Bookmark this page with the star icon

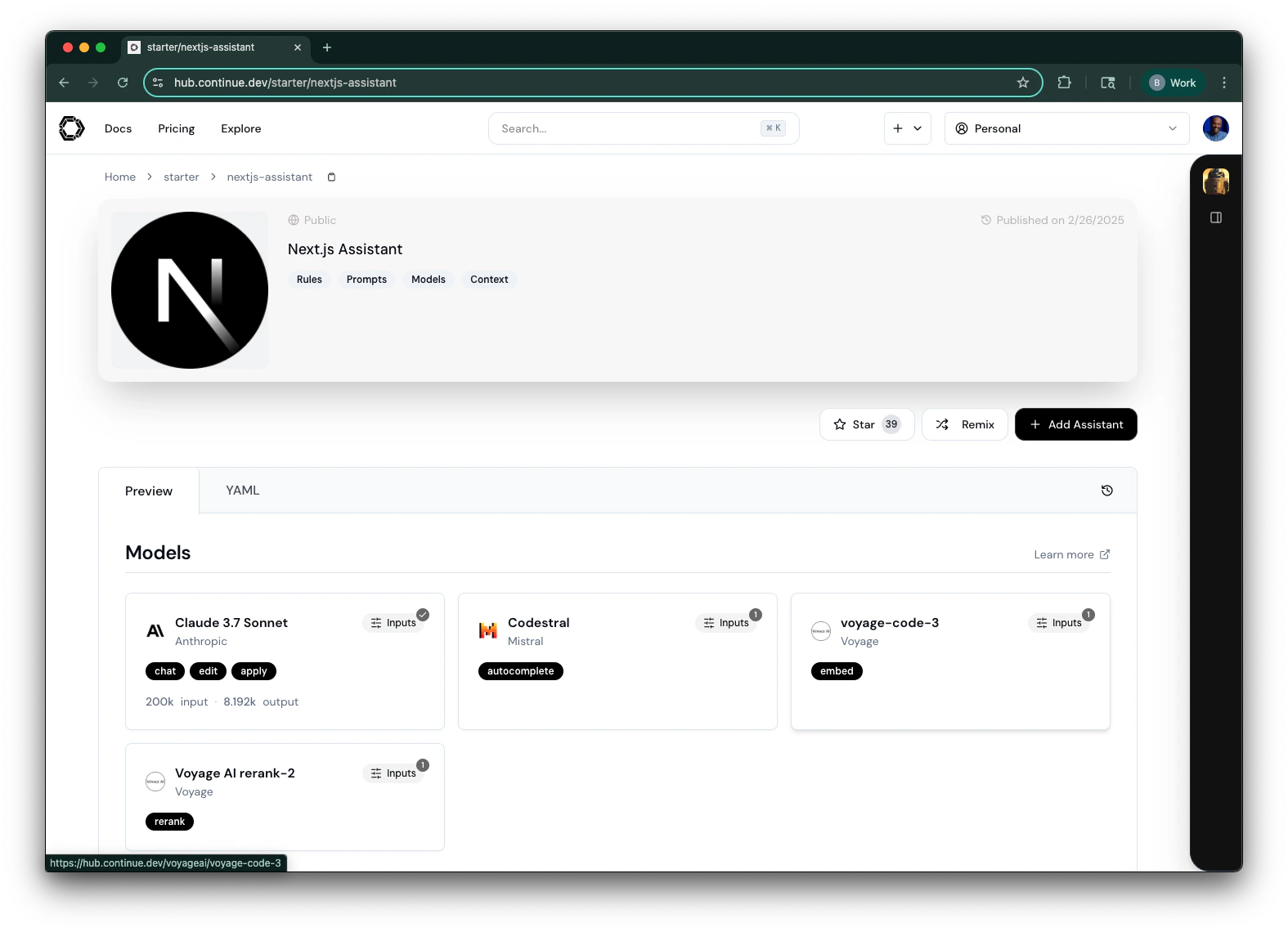point(1023,83)
